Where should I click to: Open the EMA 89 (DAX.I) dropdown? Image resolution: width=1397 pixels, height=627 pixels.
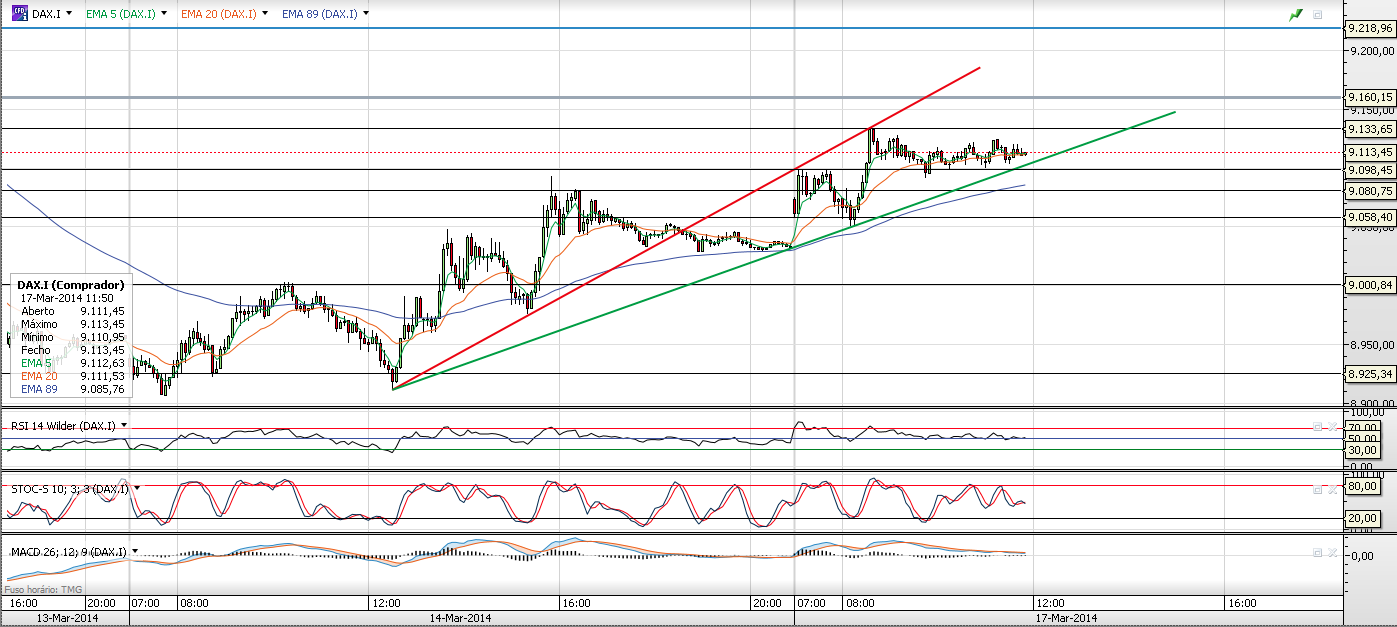click(366, 14)
